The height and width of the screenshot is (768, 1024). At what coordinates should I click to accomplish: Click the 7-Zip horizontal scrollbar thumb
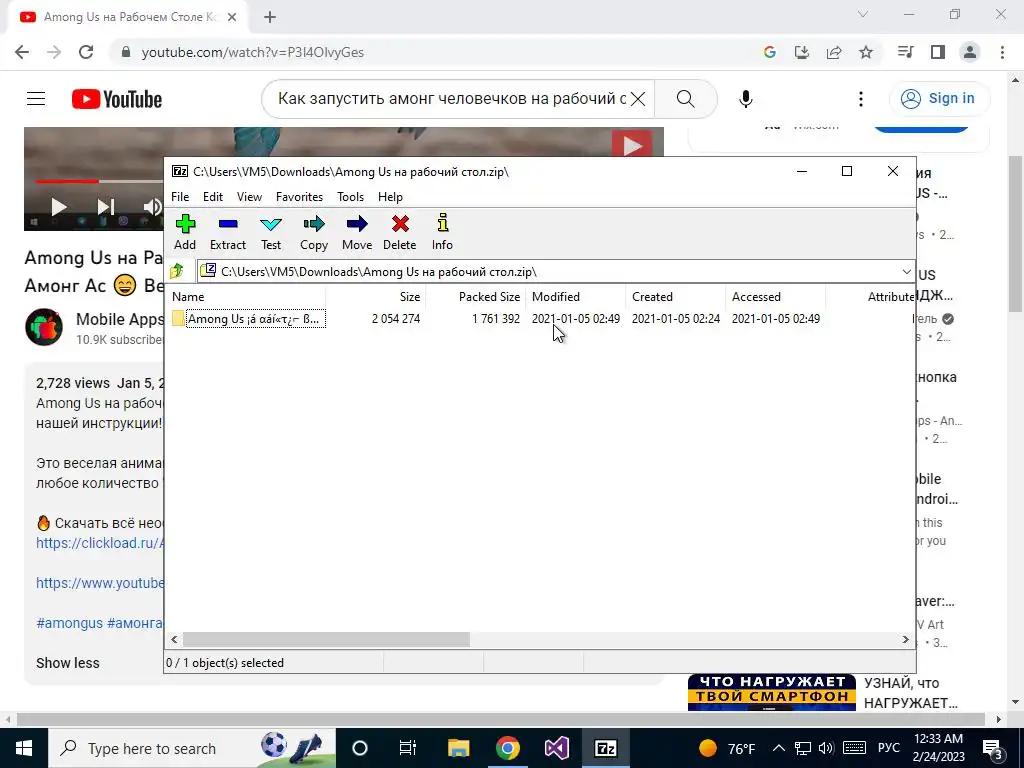[x=326, y=639]
